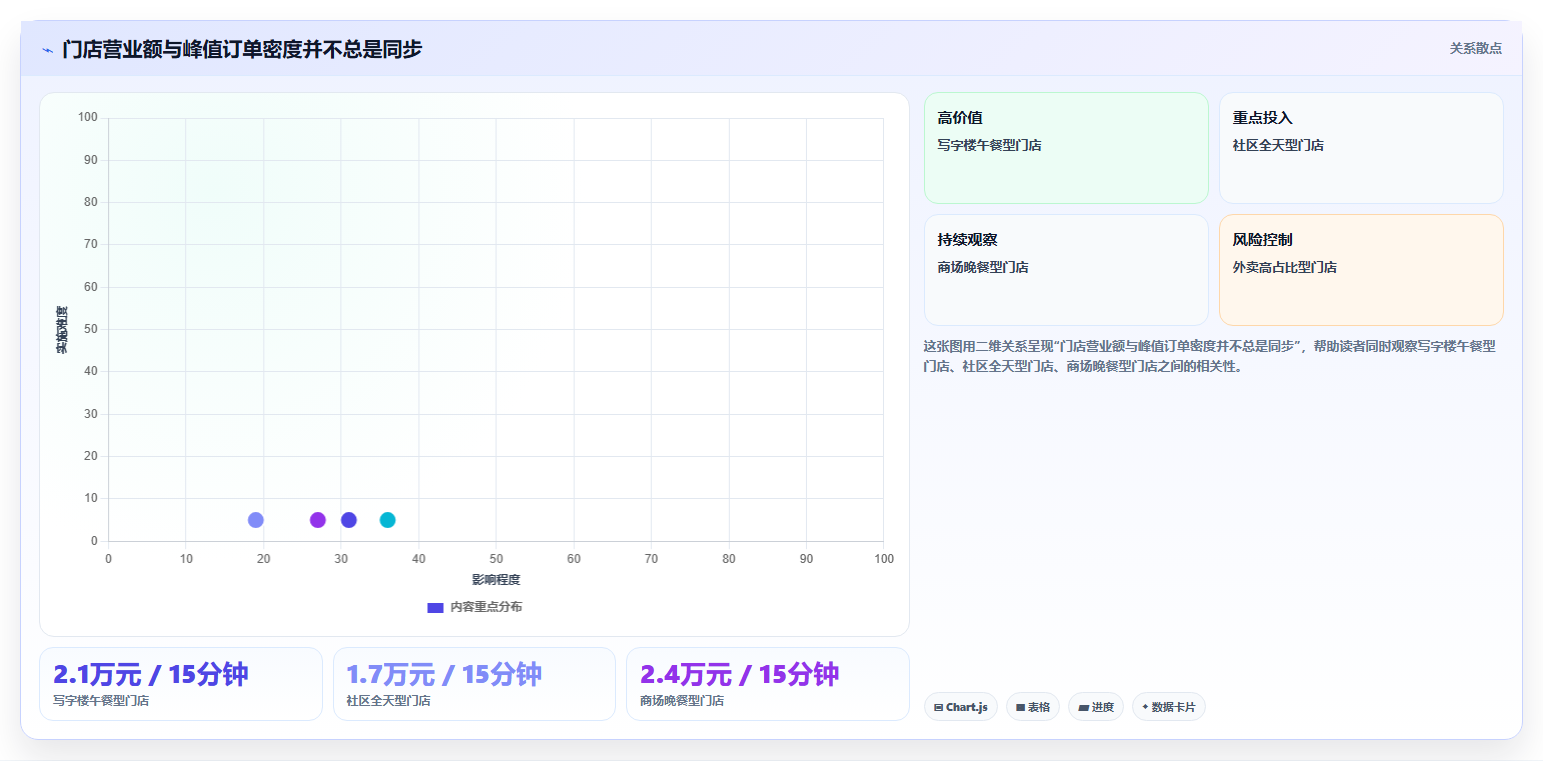This screenshot has height=761, width=1543.
Task: Open the 重点投入 quadrant card
Action: 1361,148
